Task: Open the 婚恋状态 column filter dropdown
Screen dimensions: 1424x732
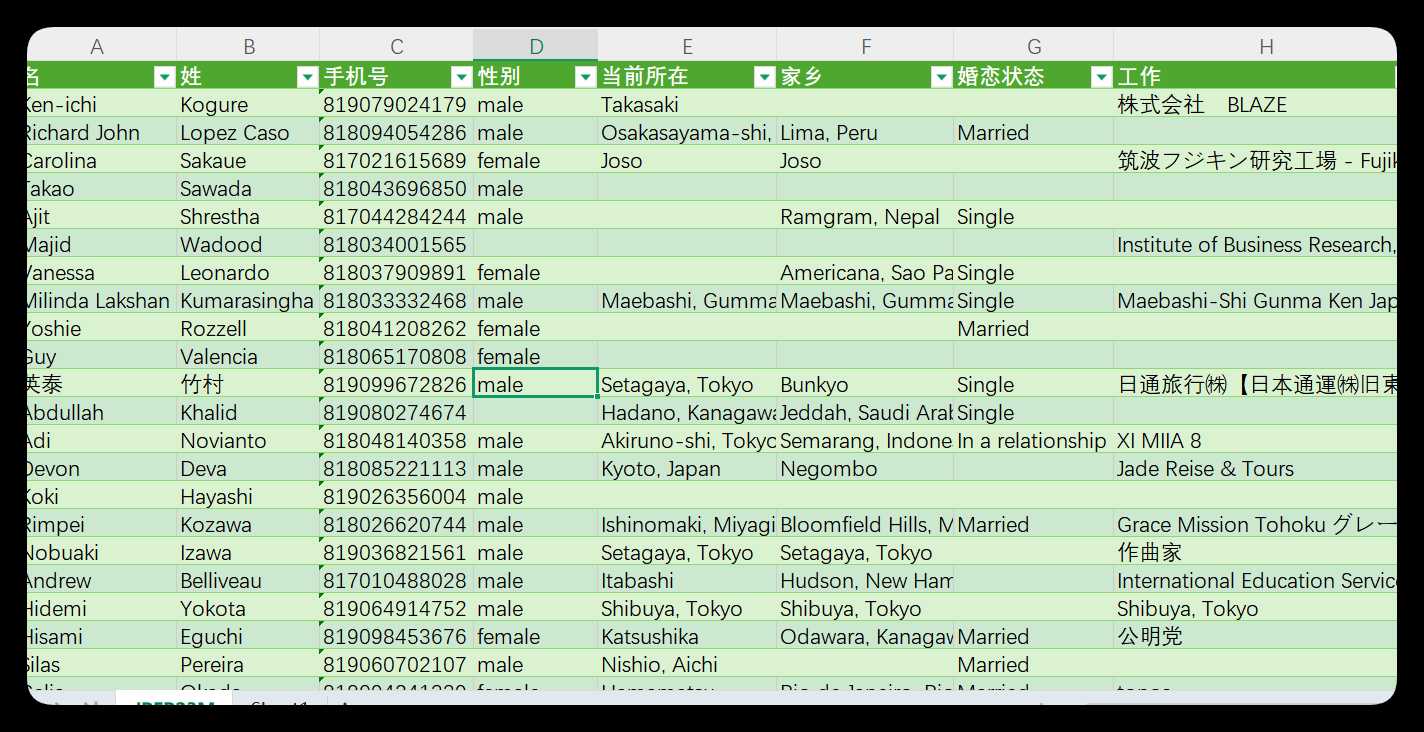Action: coord(1101,77)
